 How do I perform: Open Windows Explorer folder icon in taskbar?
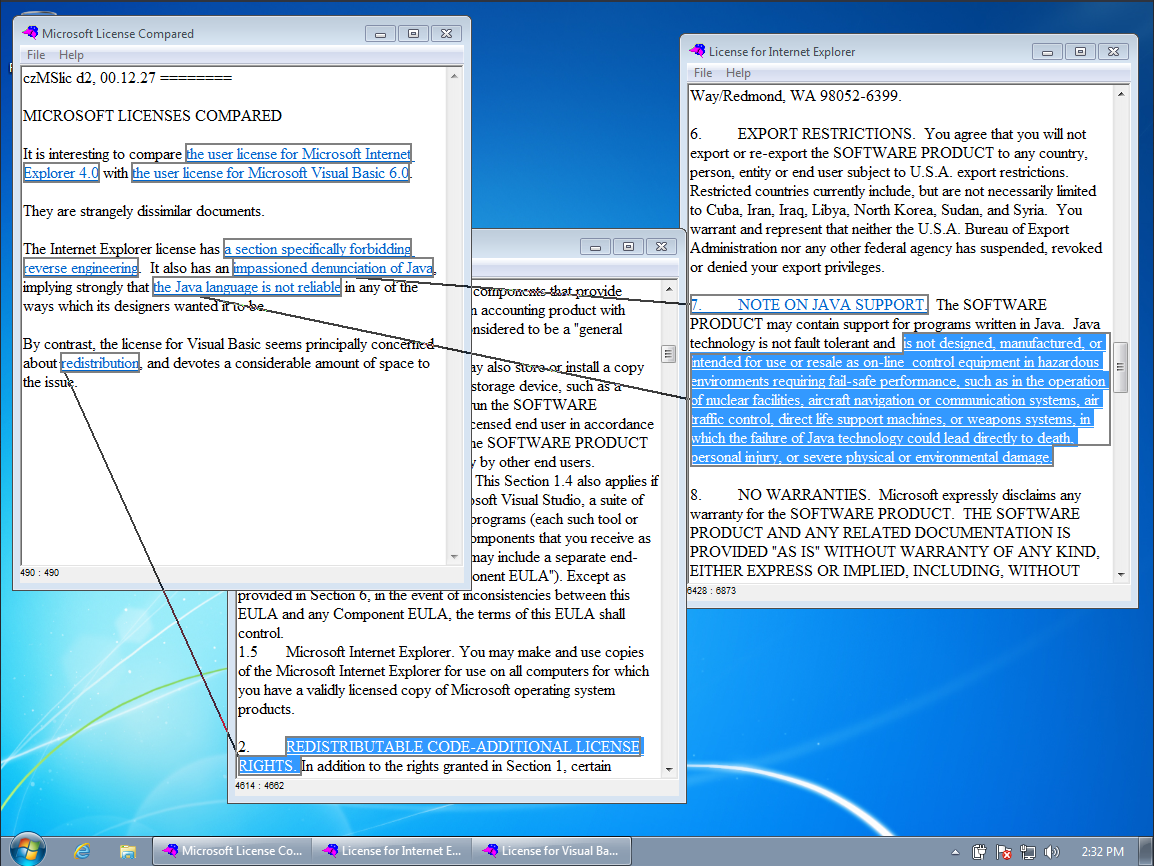click(x=128, y=851)
